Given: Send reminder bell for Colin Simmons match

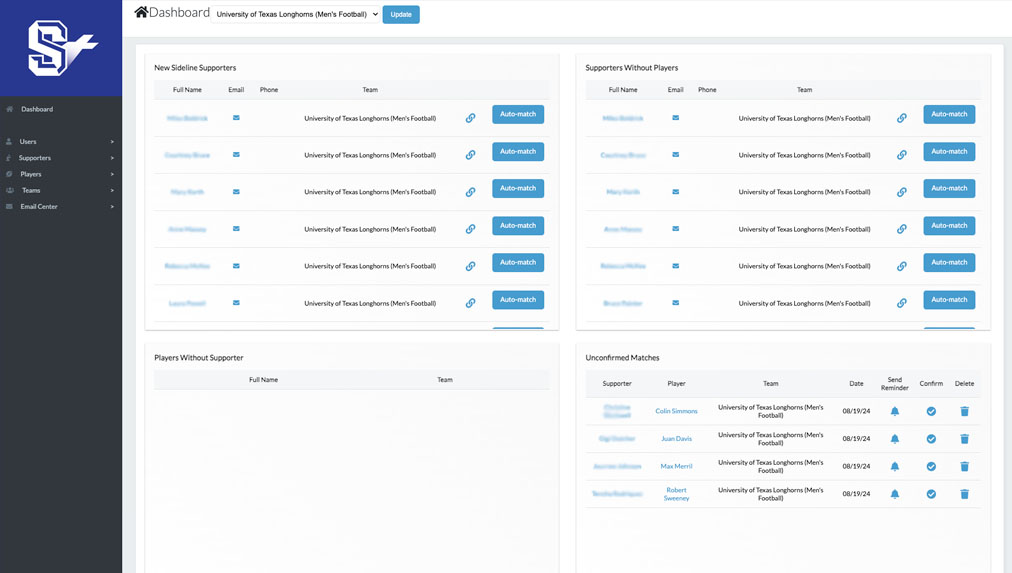Looking at the screenshot, I should pyautogui.click(x=895, y=411).
